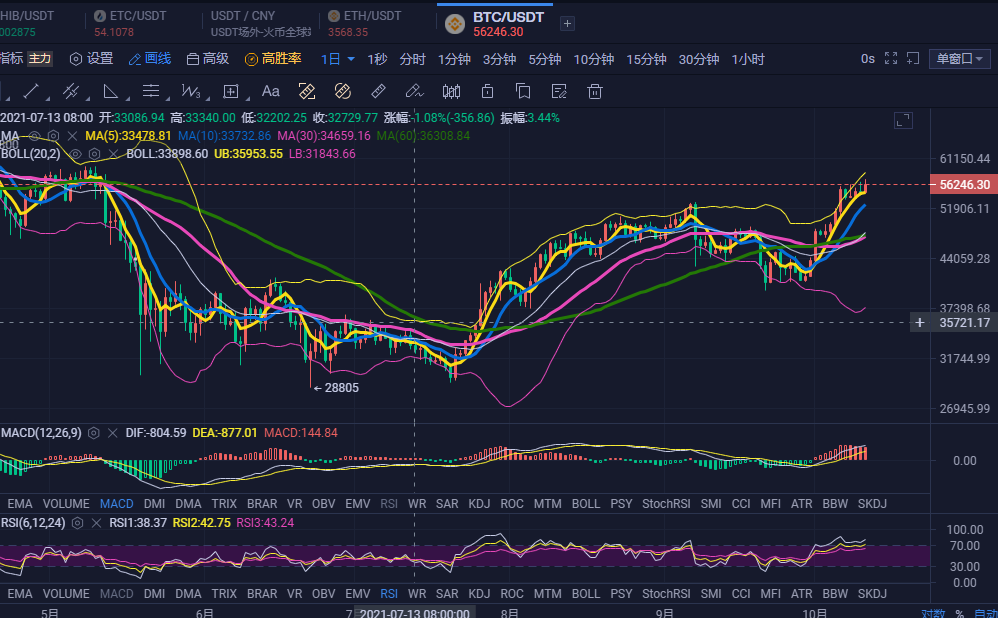This screenshot has width=998, height=618.
Task: Open the 单窗口 window layout dropdown
Action: pos(959,59)
